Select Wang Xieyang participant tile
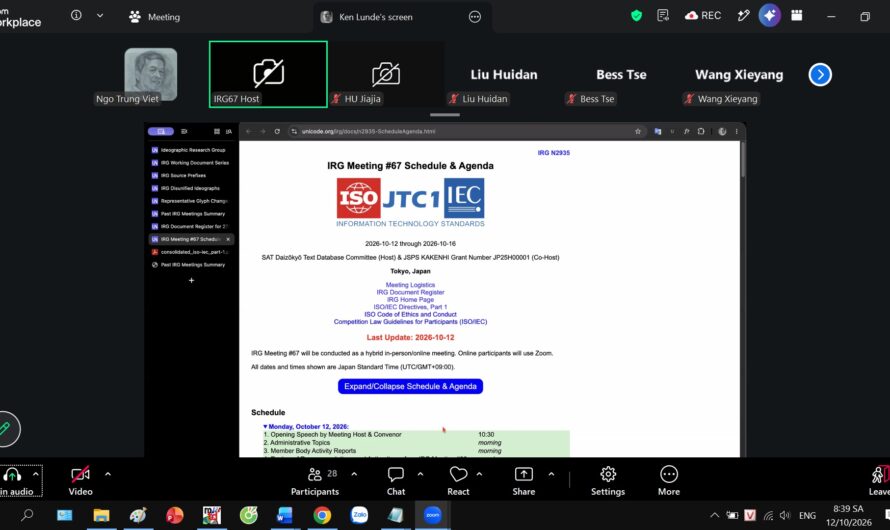890x530 pixels. [739, 74]
